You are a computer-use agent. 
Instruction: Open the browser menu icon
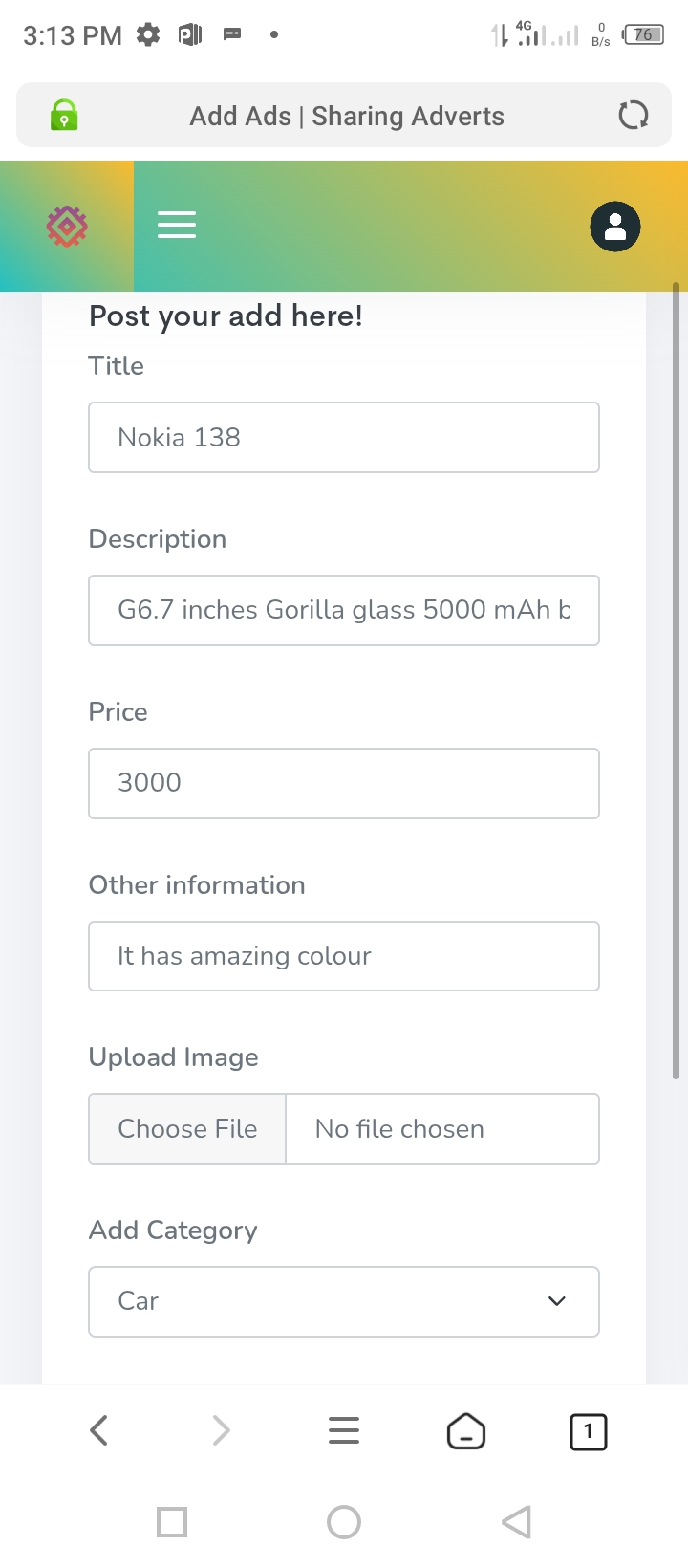point(344,1430)
